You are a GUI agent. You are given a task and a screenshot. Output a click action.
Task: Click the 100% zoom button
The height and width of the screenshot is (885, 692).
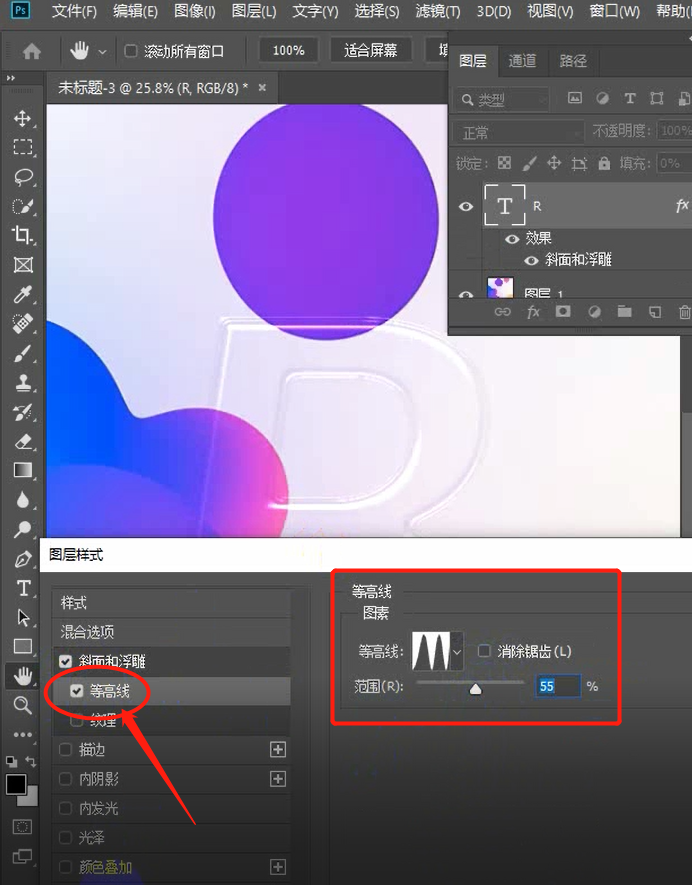[288, 51]
